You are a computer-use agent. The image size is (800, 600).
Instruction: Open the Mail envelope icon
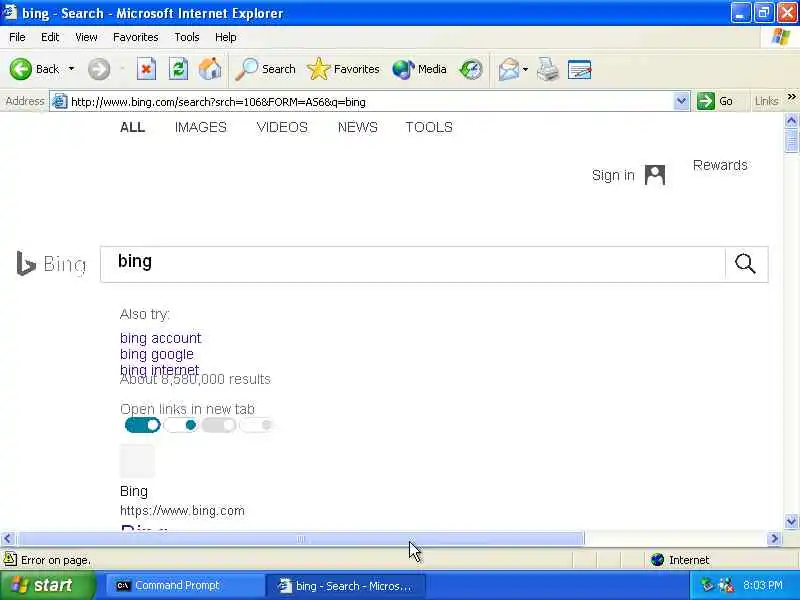(509, 69)
